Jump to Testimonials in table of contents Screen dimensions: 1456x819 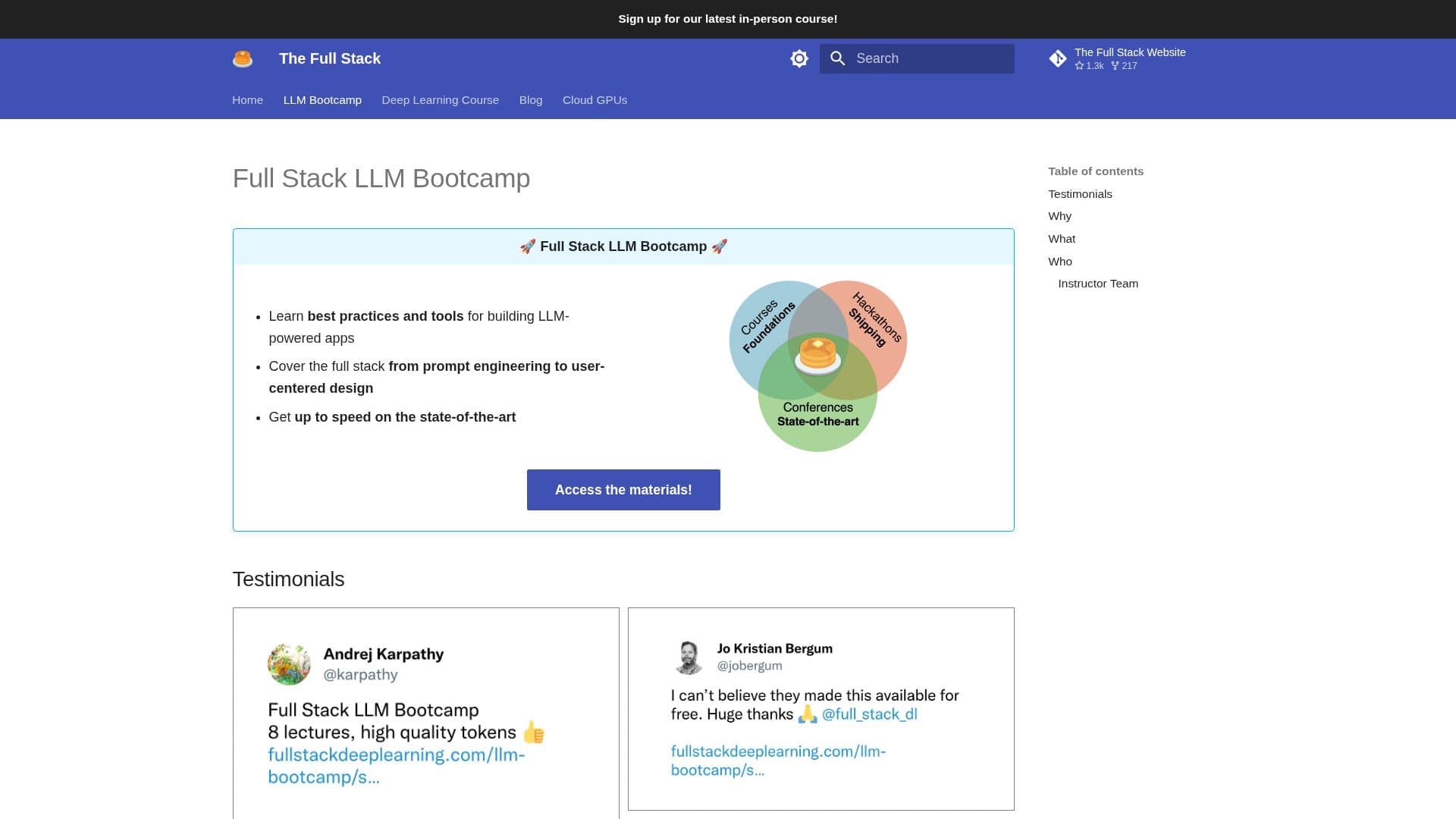point(1080,194)
